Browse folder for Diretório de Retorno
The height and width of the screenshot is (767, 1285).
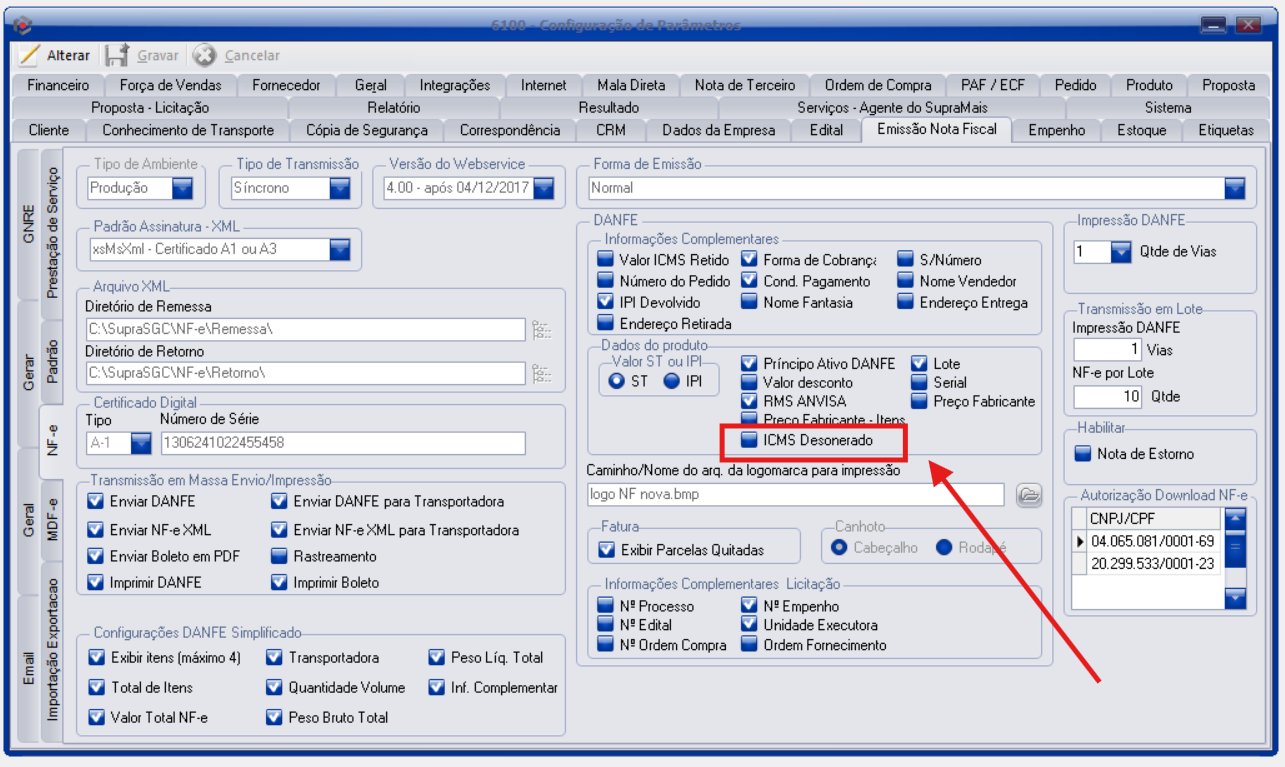click(541, 374)
